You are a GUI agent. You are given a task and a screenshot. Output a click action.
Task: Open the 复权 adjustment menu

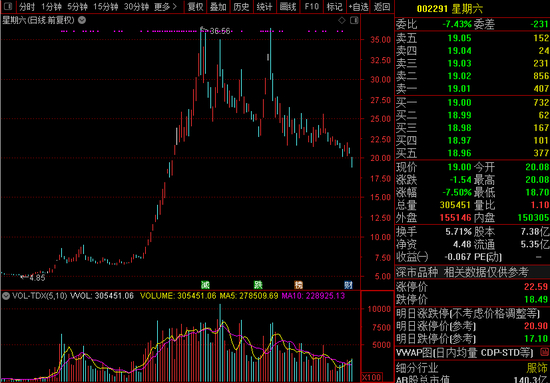[x=195, y=6]
